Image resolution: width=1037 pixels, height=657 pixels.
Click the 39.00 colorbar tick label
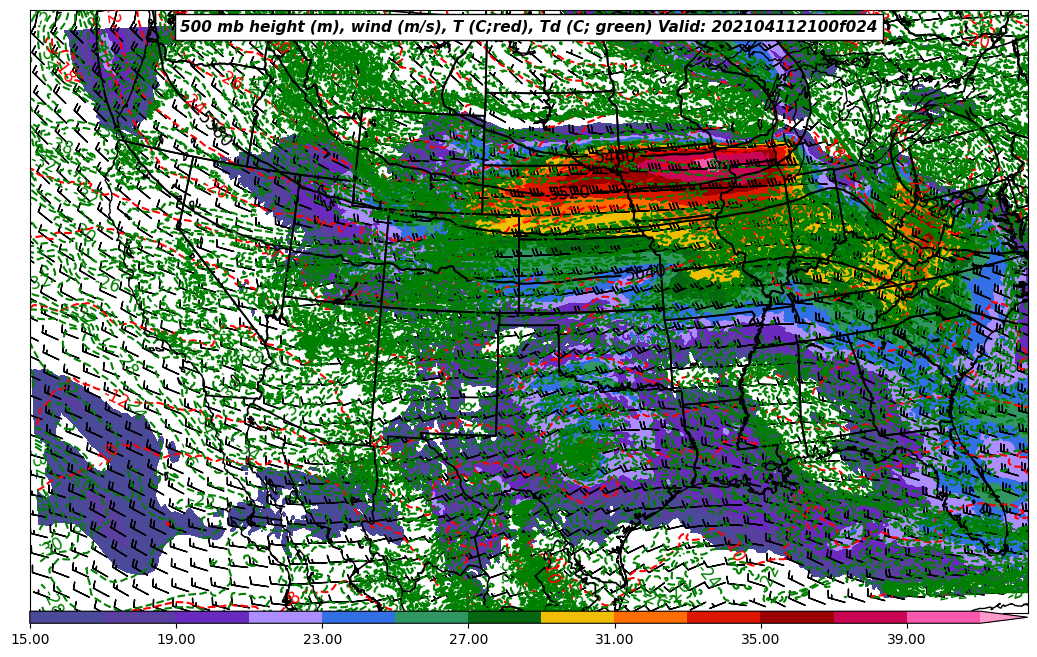coord(907,639)
